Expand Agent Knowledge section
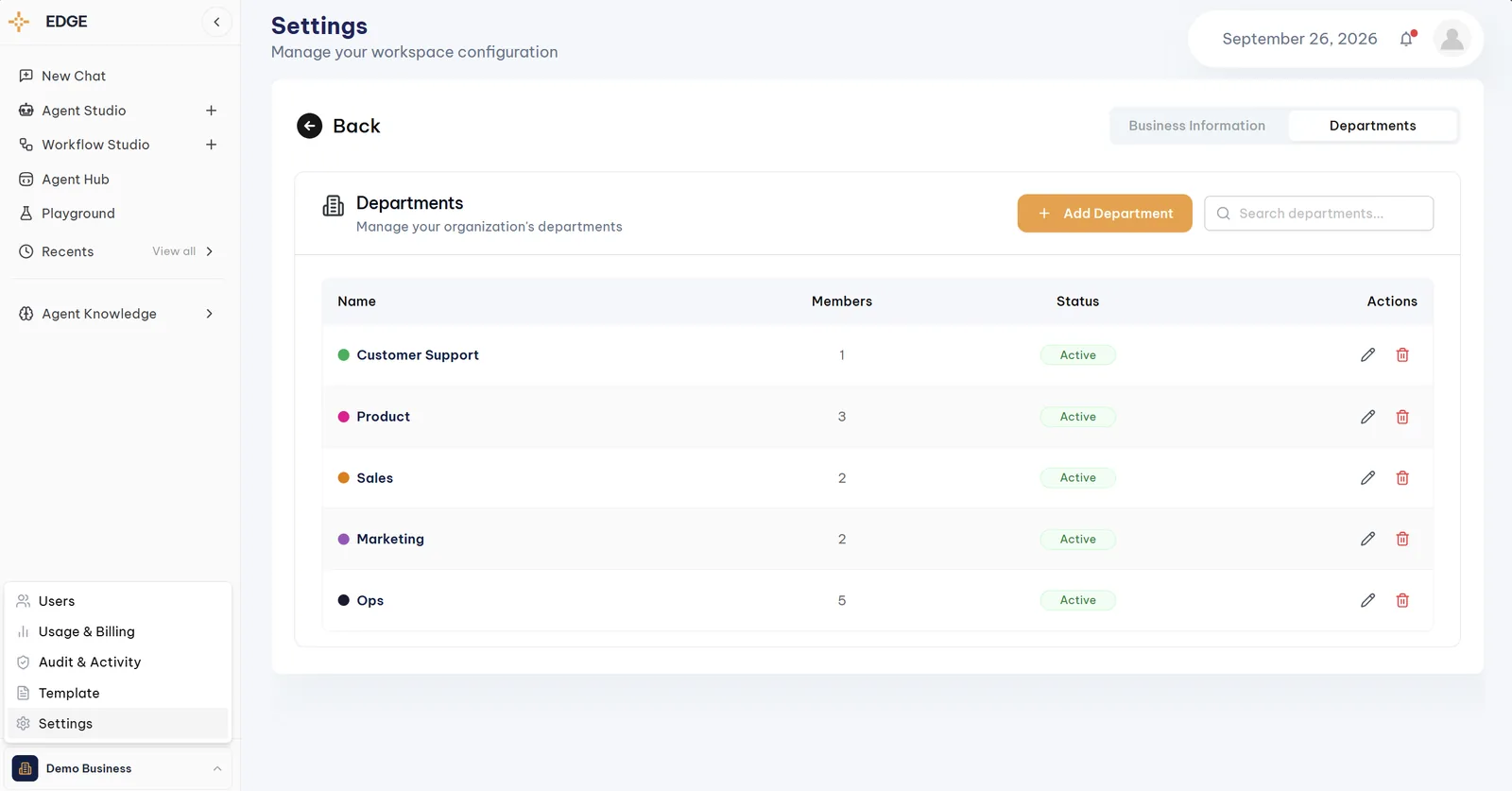 209,314
